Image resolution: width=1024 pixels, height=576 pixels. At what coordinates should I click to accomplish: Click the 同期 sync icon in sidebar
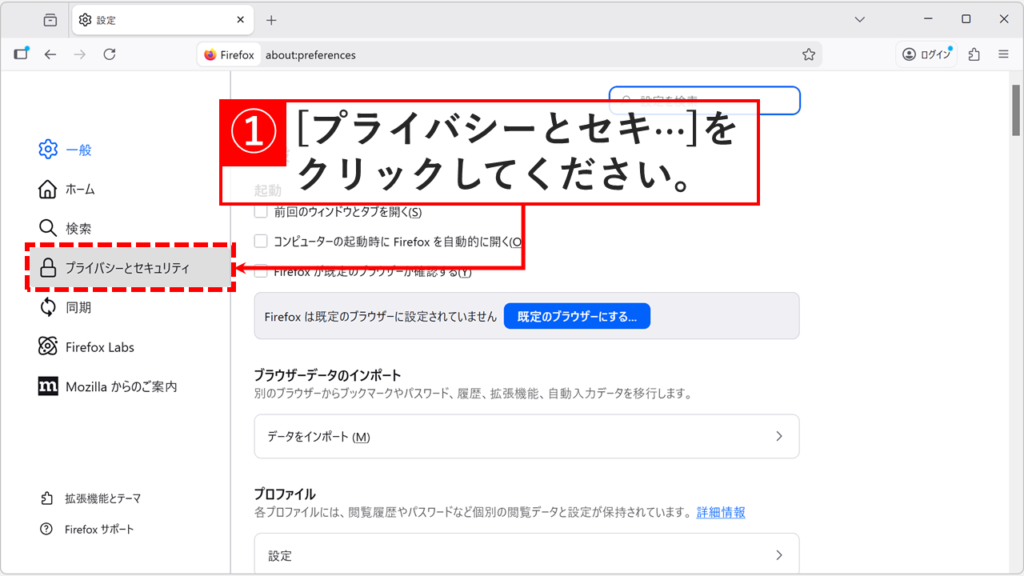pos(46,308)
